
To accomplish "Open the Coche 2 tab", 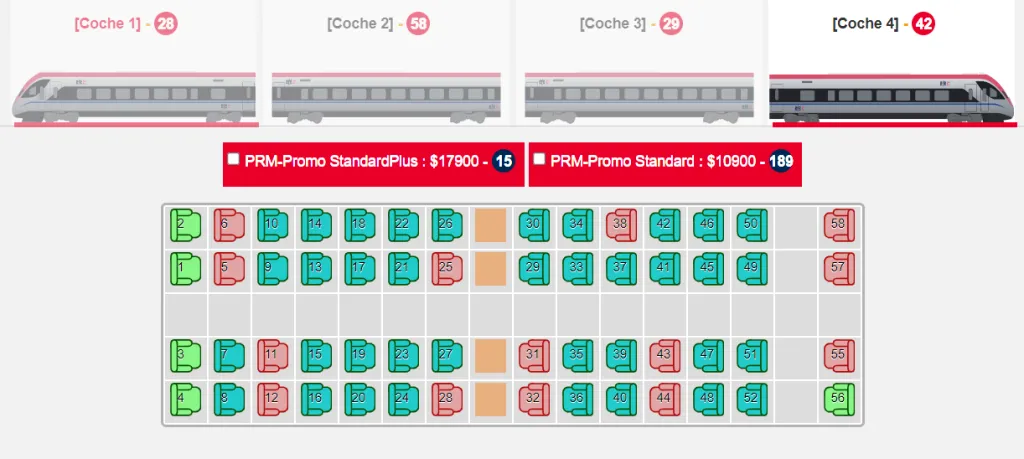I will click(x=360, y=24).
